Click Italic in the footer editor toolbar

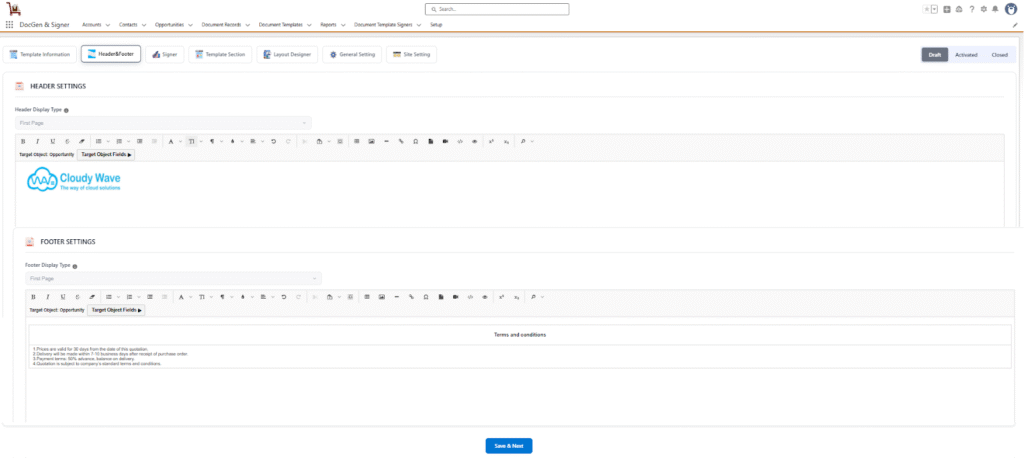point(47,297)
